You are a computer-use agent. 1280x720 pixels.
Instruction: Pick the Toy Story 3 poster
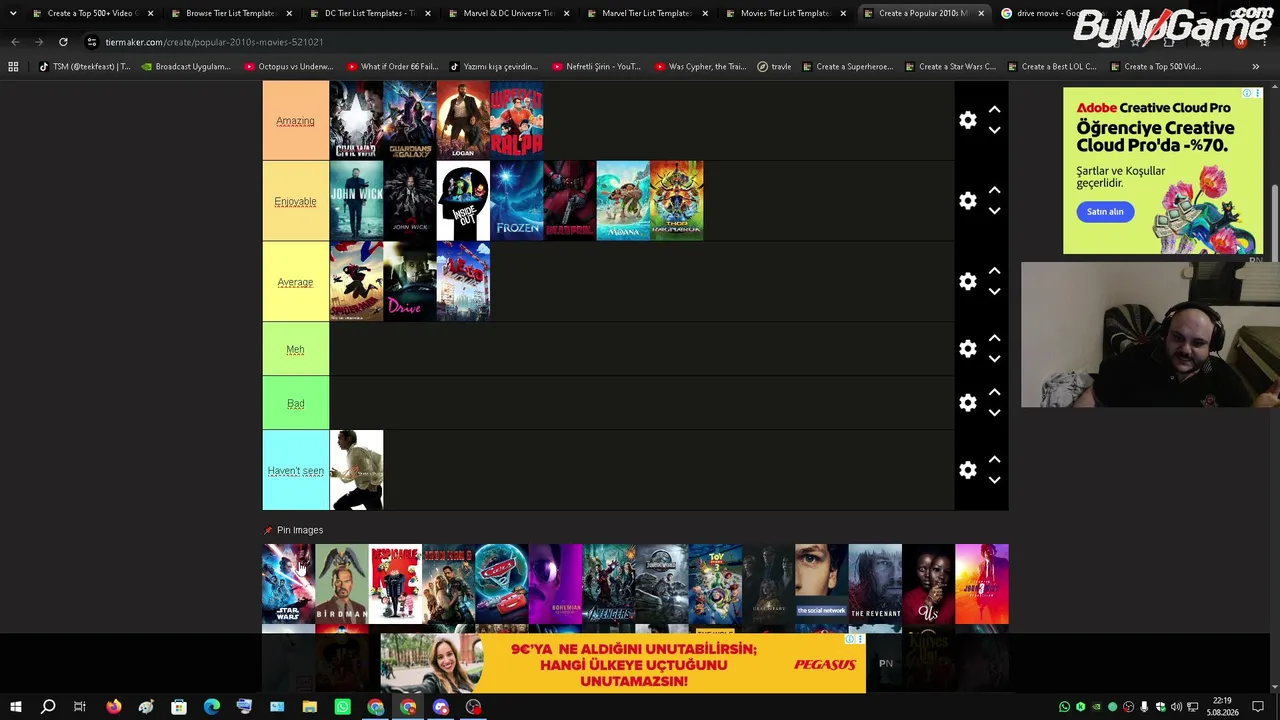click(x=715, y=584)
